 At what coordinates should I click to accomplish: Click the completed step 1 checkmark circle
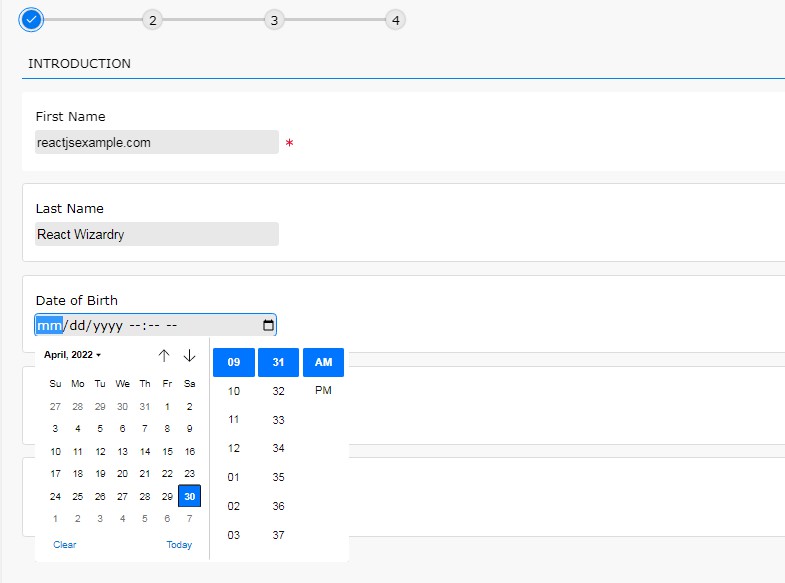click(x=31, y=19)
